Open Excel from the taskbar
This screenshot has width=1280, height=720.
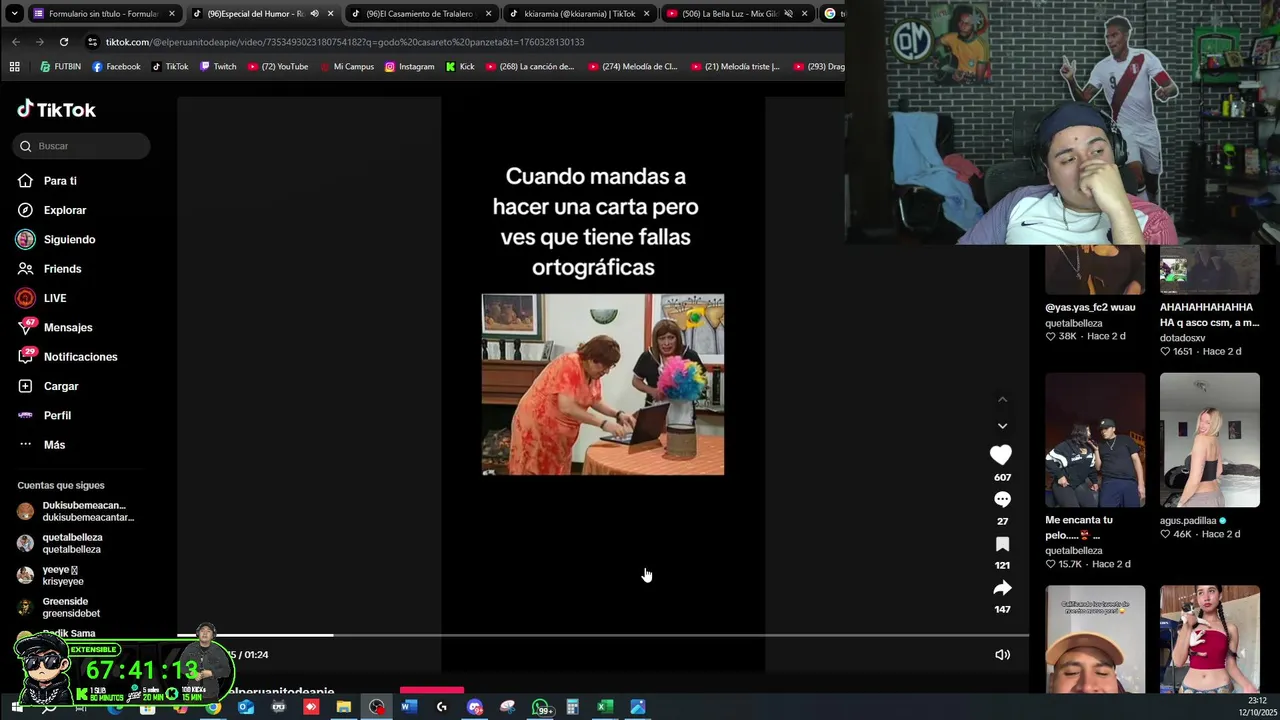pos(605,707)
